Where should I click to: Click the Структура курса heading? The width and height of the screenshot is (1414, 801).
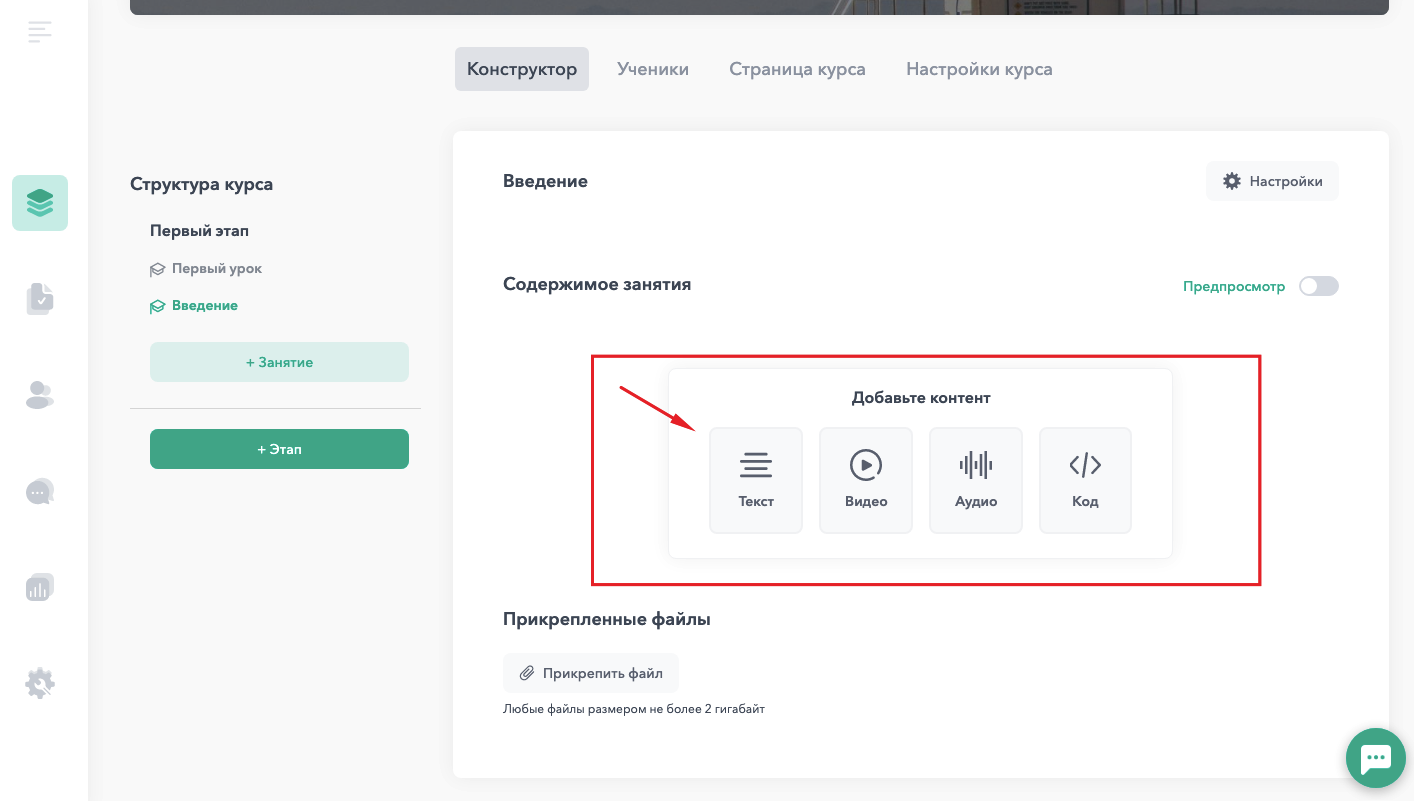point(201,184)
